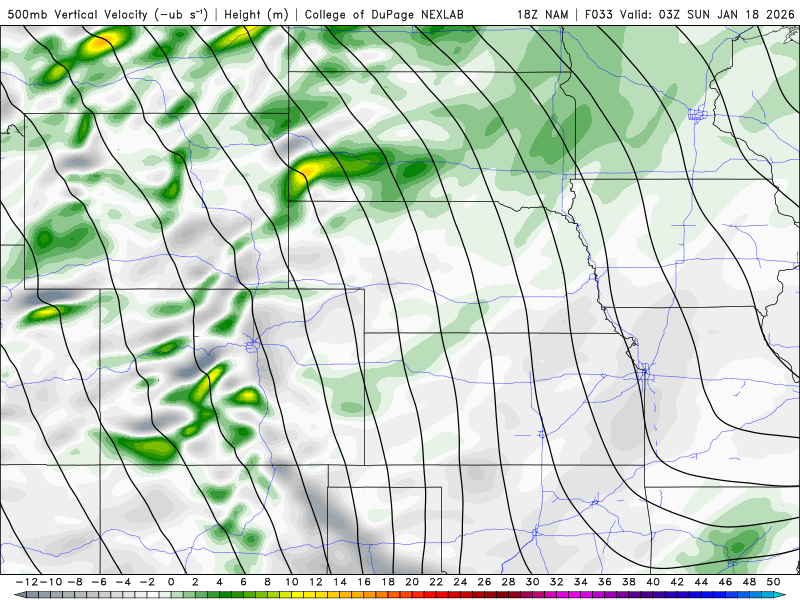800x600 pixels.
Task: Click the '8' value on the color scale
Action: pyautogui.click(x=267, y=582)
